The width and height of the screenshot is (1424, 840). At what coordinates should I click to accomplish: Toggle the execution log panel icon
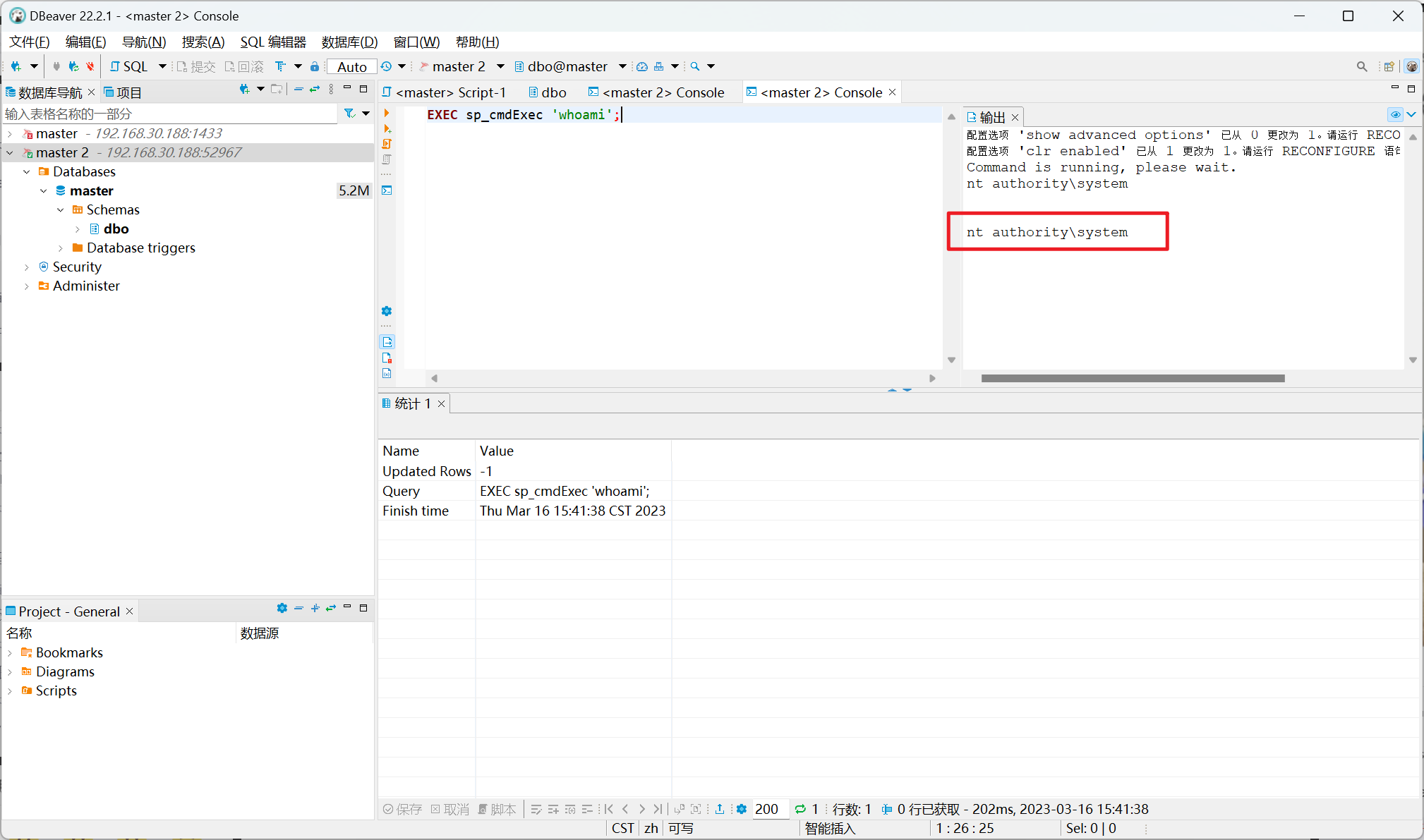click(x=387, y=358)
